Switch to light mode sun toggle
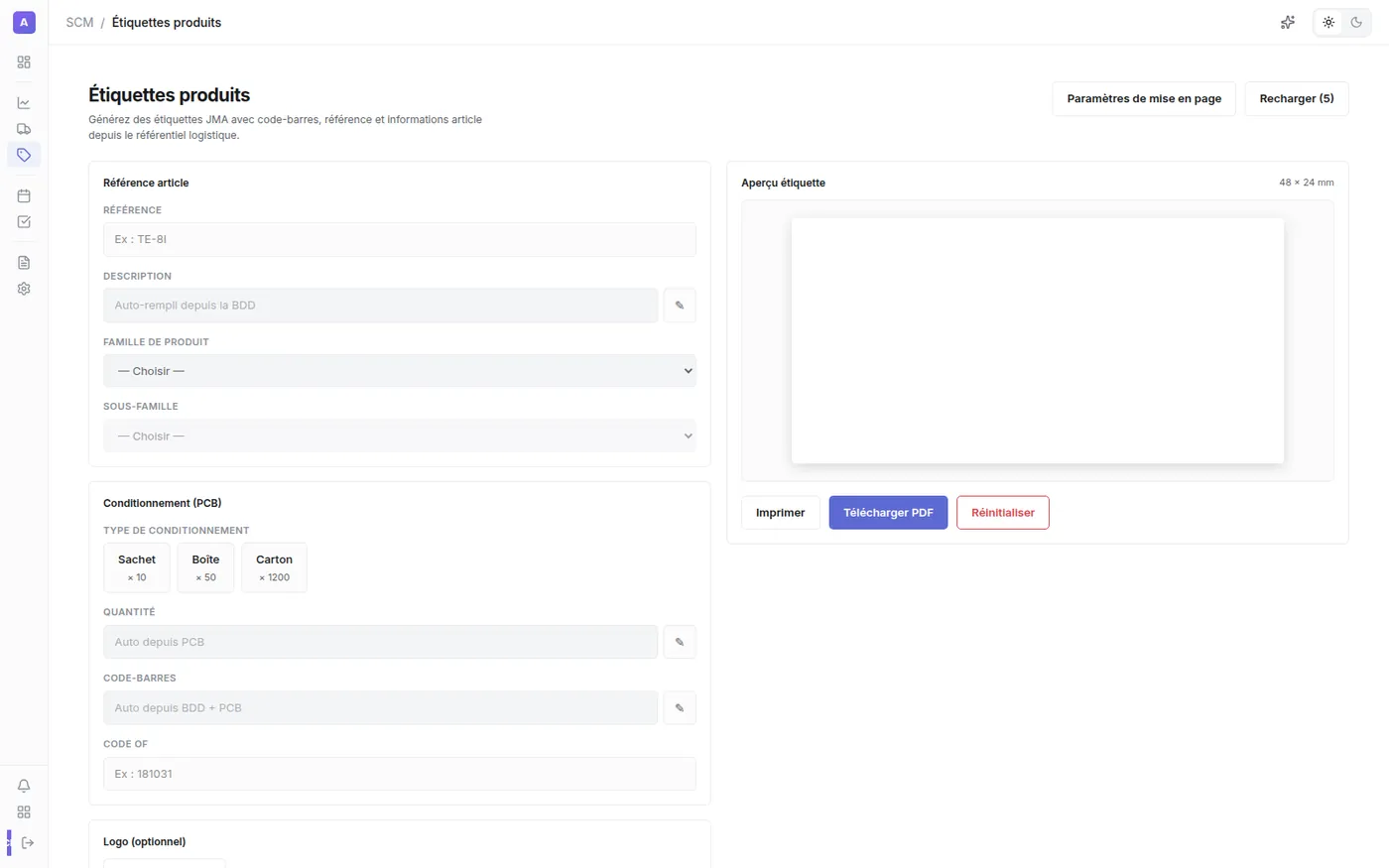Viewport: 1389px width, 868px height. pos(1328,22)
